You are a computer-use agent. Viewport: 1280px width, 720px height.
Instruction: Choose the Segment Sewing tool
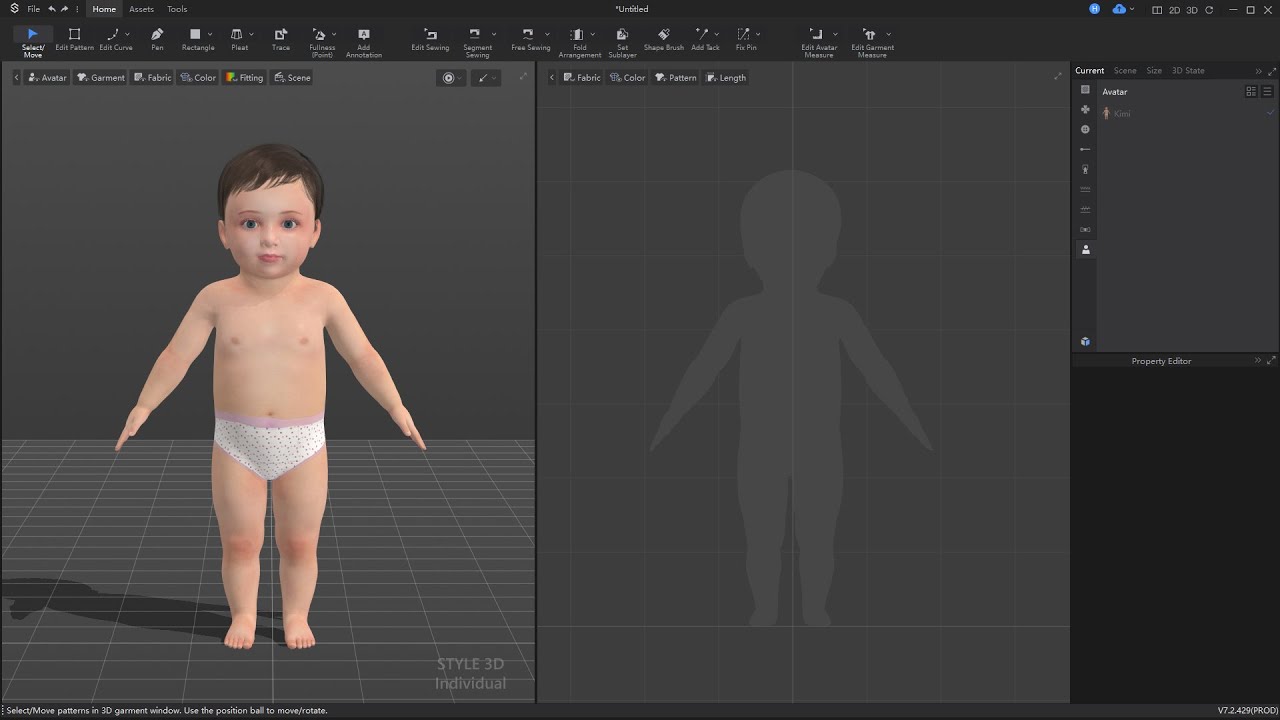point(476,42)
